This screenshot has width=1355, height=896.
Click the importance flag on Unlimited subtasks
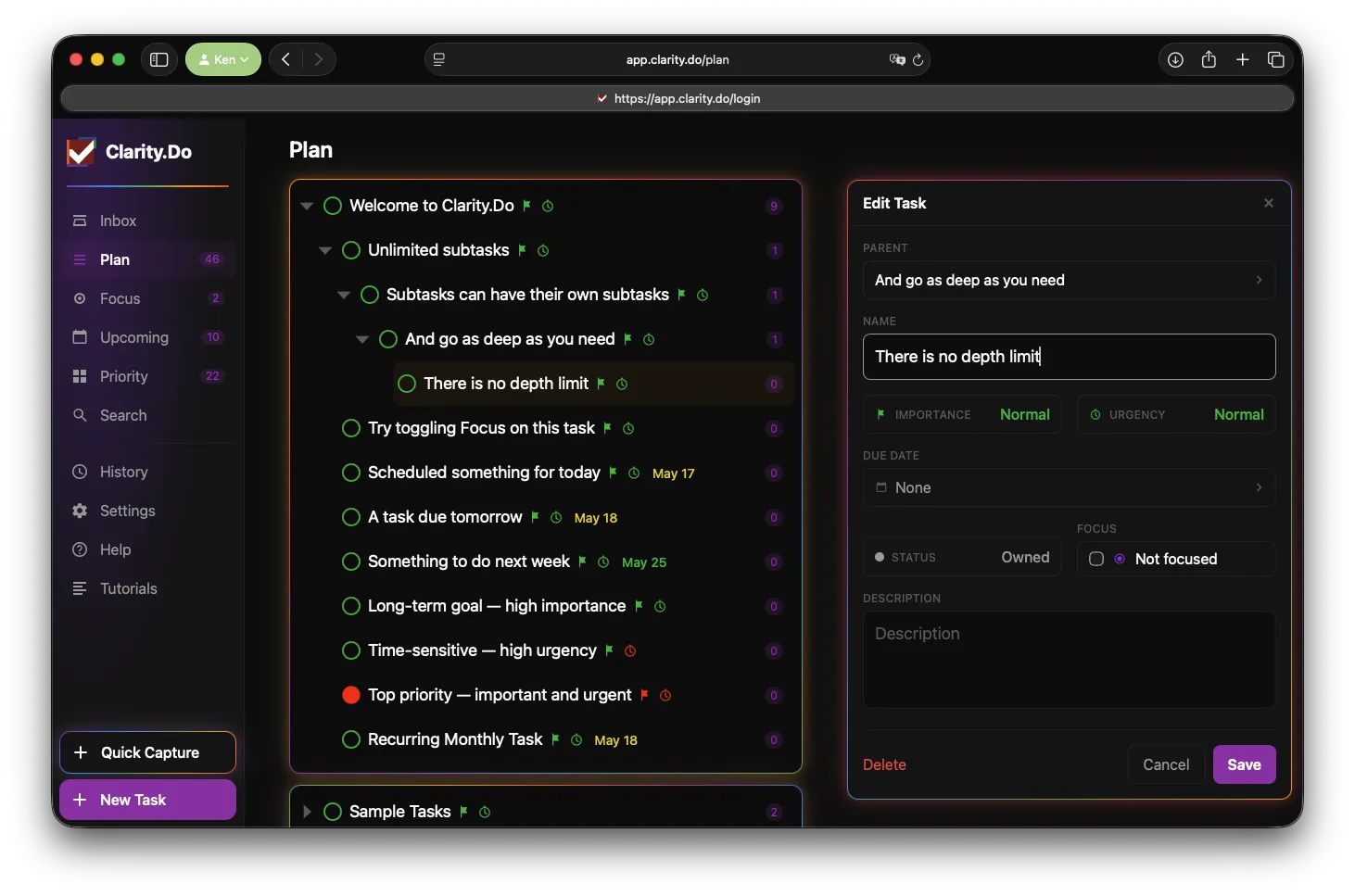(x=522, y=250)
